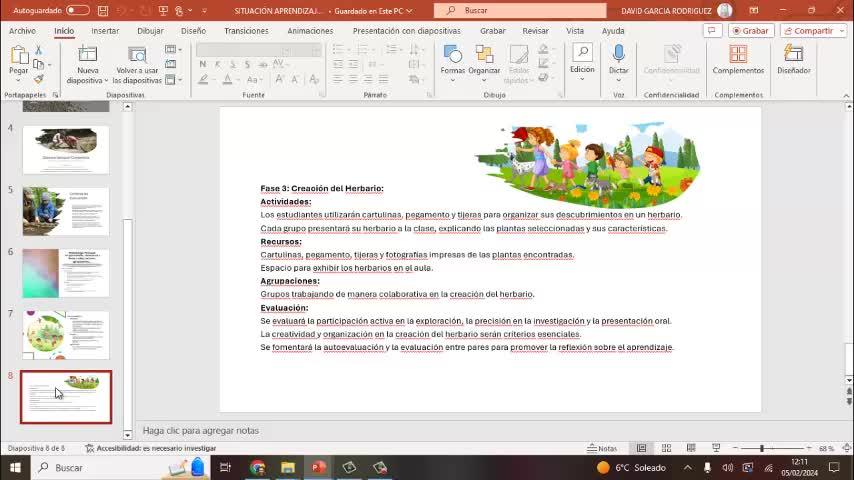Image resolution: width=854 pixels, height=480 pixels.
Task: Start presentation from beginning in quick access toolbar
Action: (163, 10)
